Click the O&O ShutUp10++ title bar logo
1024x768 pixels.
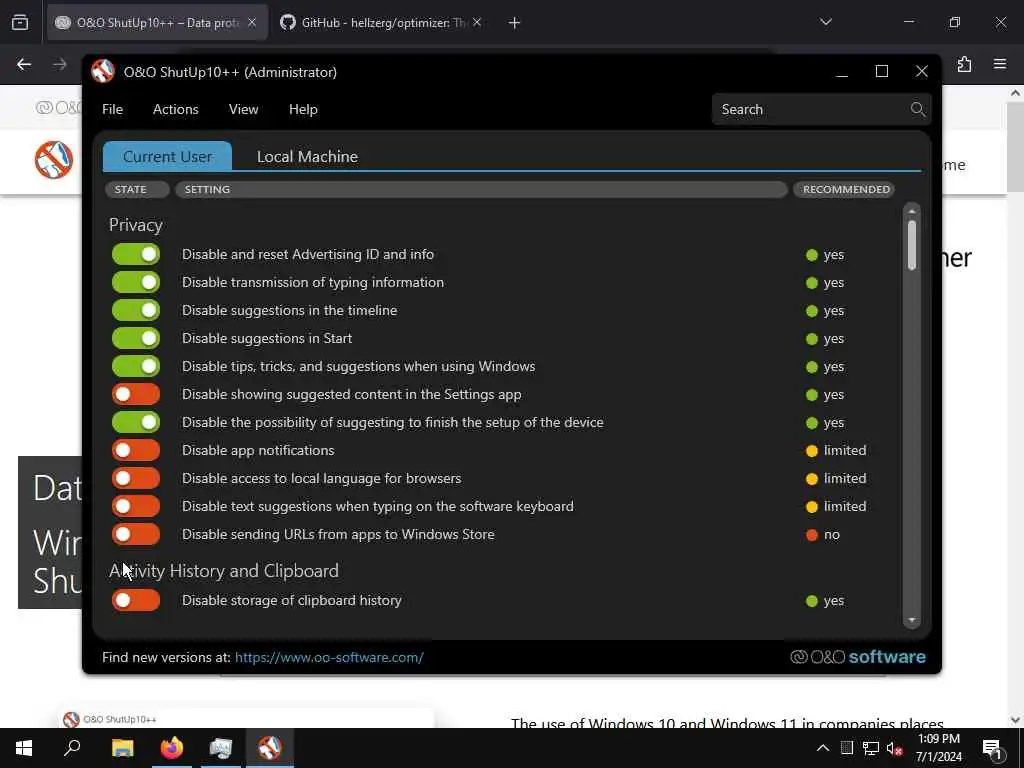click(103, 71)
